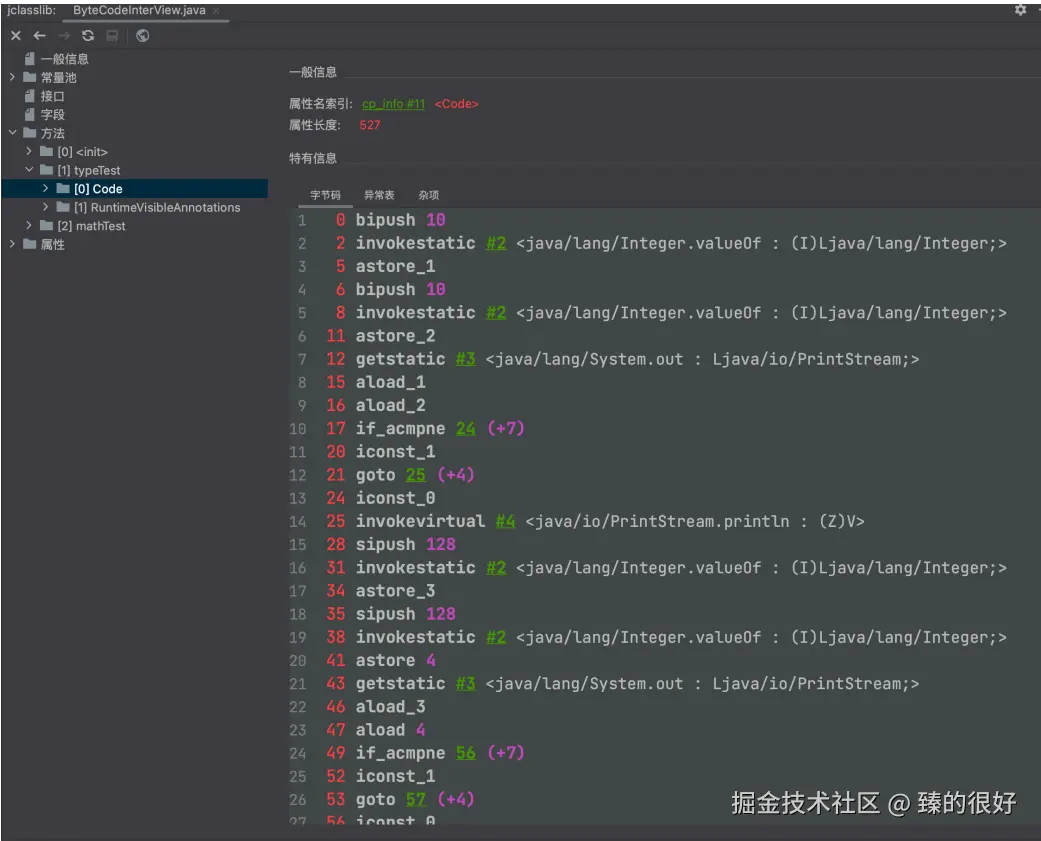Click the reload icon in jclasslib toolbar

[88, 36]
